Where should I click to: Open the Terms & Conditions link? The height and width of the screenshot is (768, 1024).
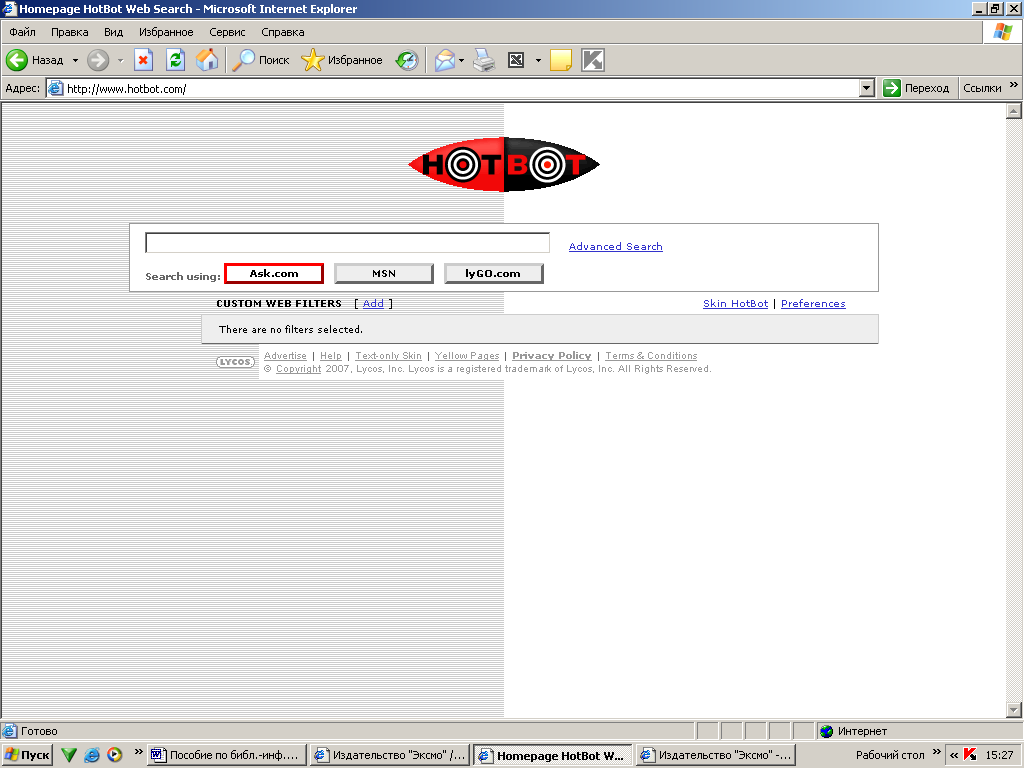click(x=651, y=356)
